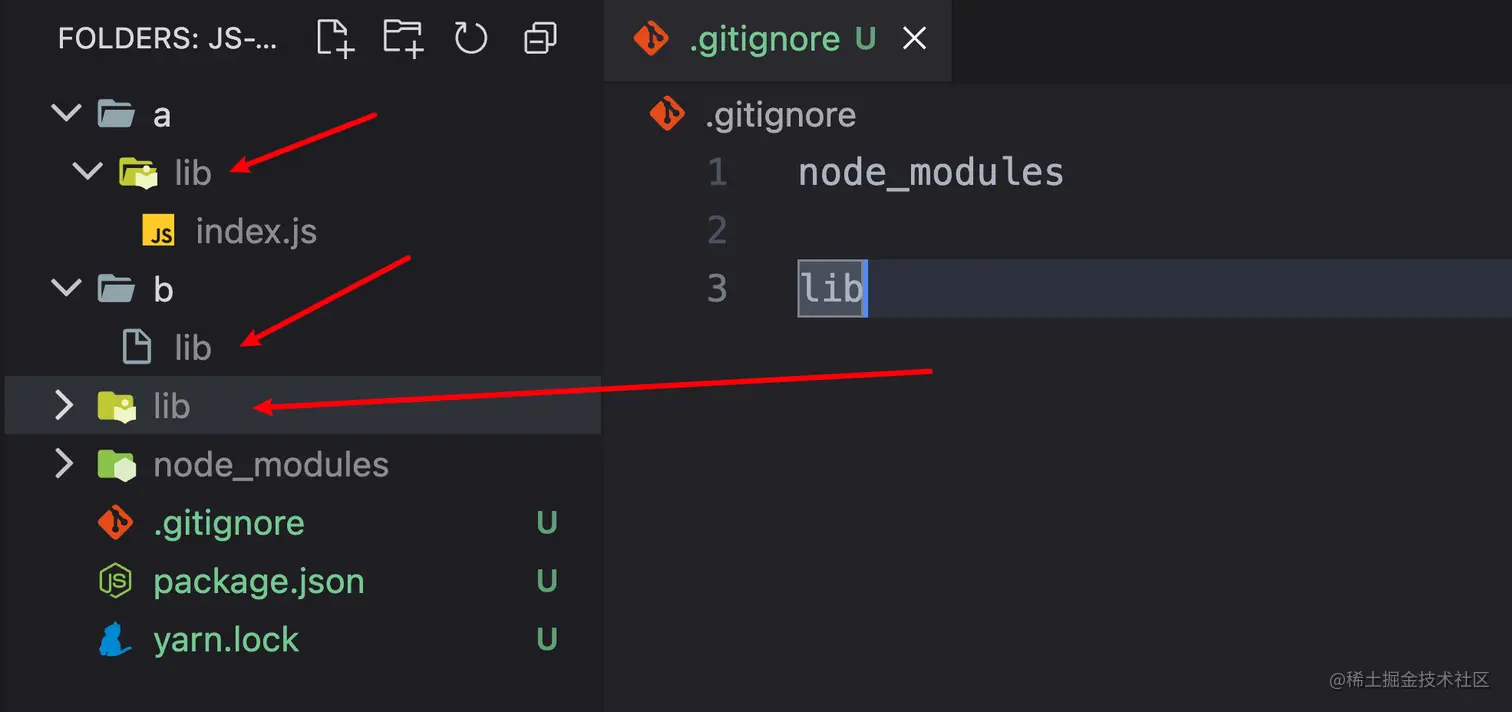Click the node_modules folder icon

tap(116, 464)
